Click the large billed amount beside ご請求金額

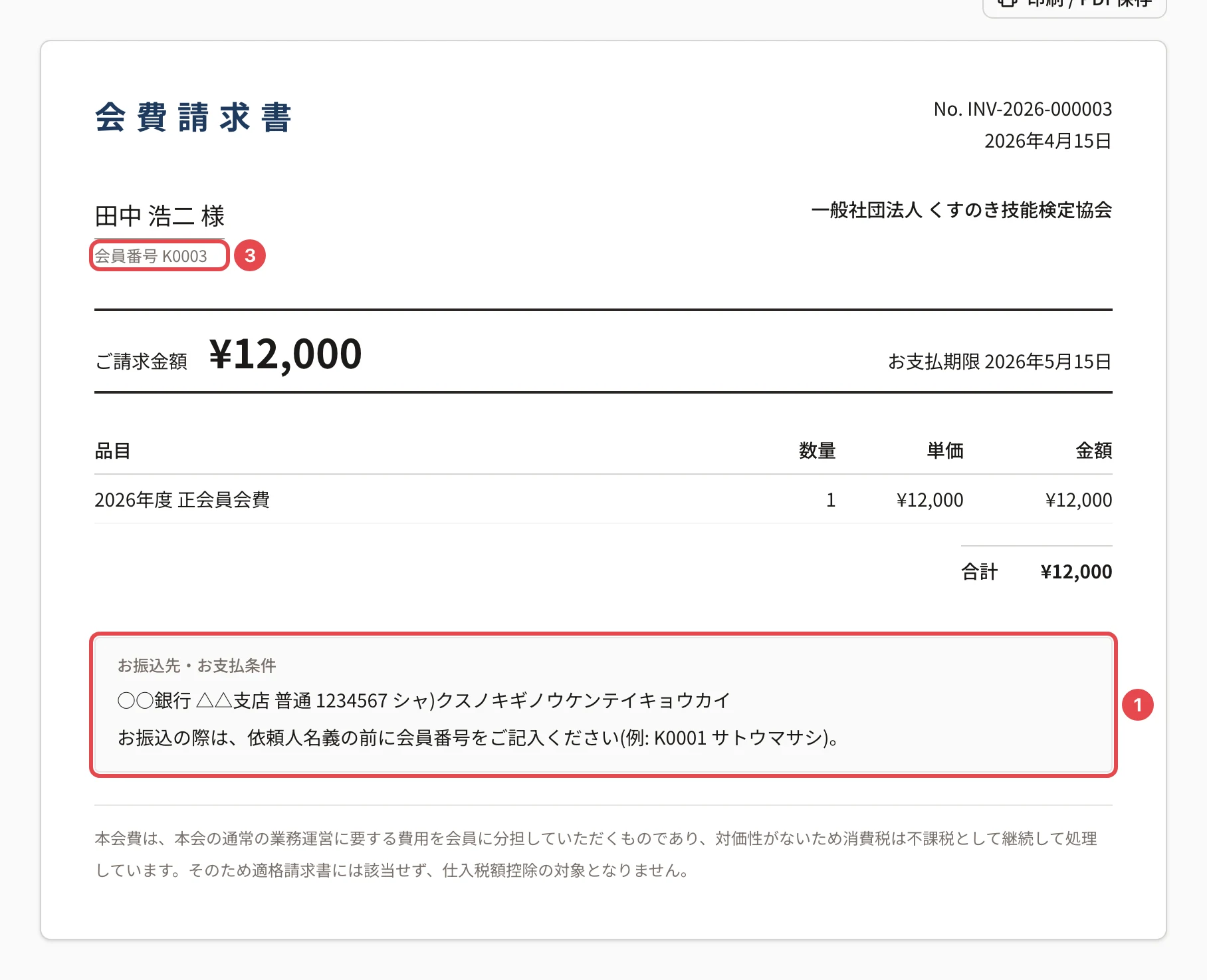pyautogui.click(x=285, y=354)
